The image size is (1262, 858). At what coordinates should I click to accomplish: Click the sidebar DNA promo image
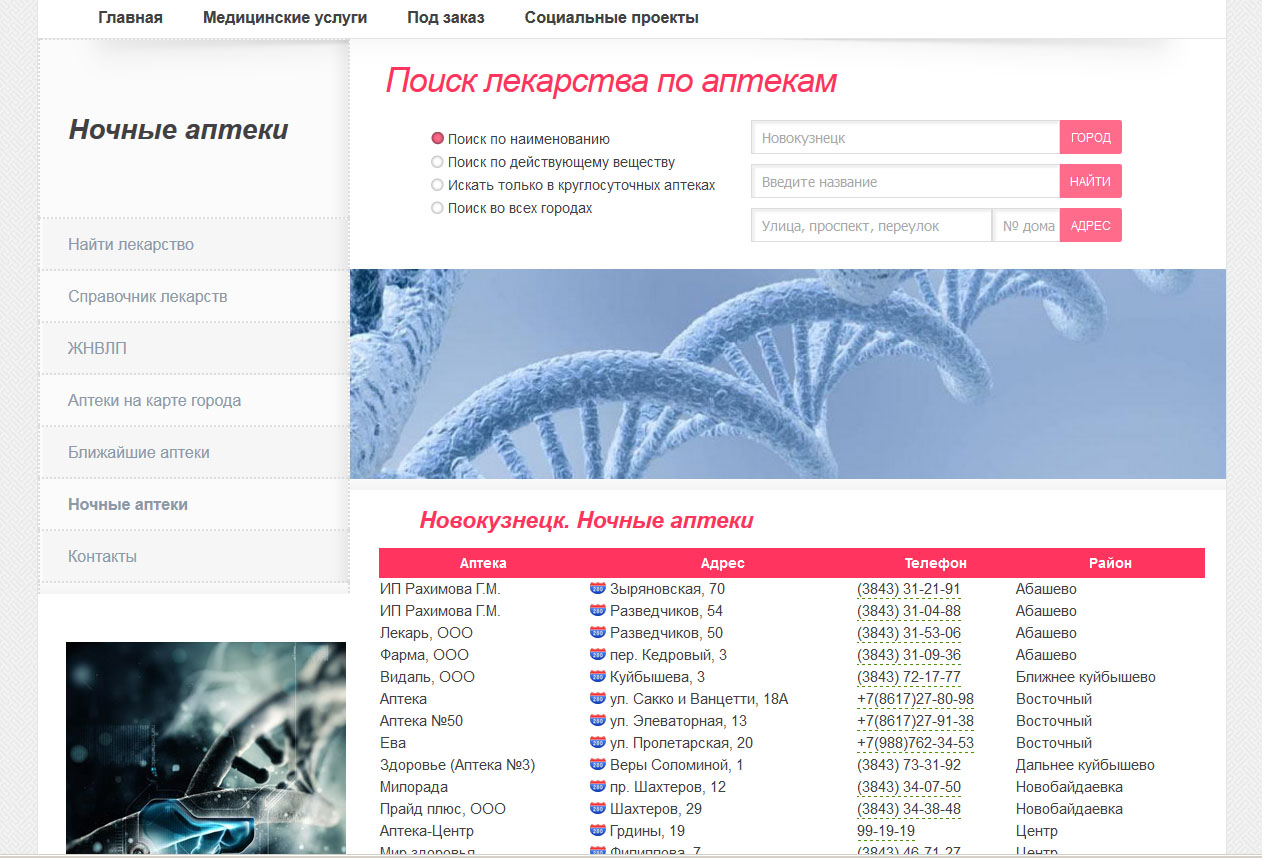click(x=206, y=748)
